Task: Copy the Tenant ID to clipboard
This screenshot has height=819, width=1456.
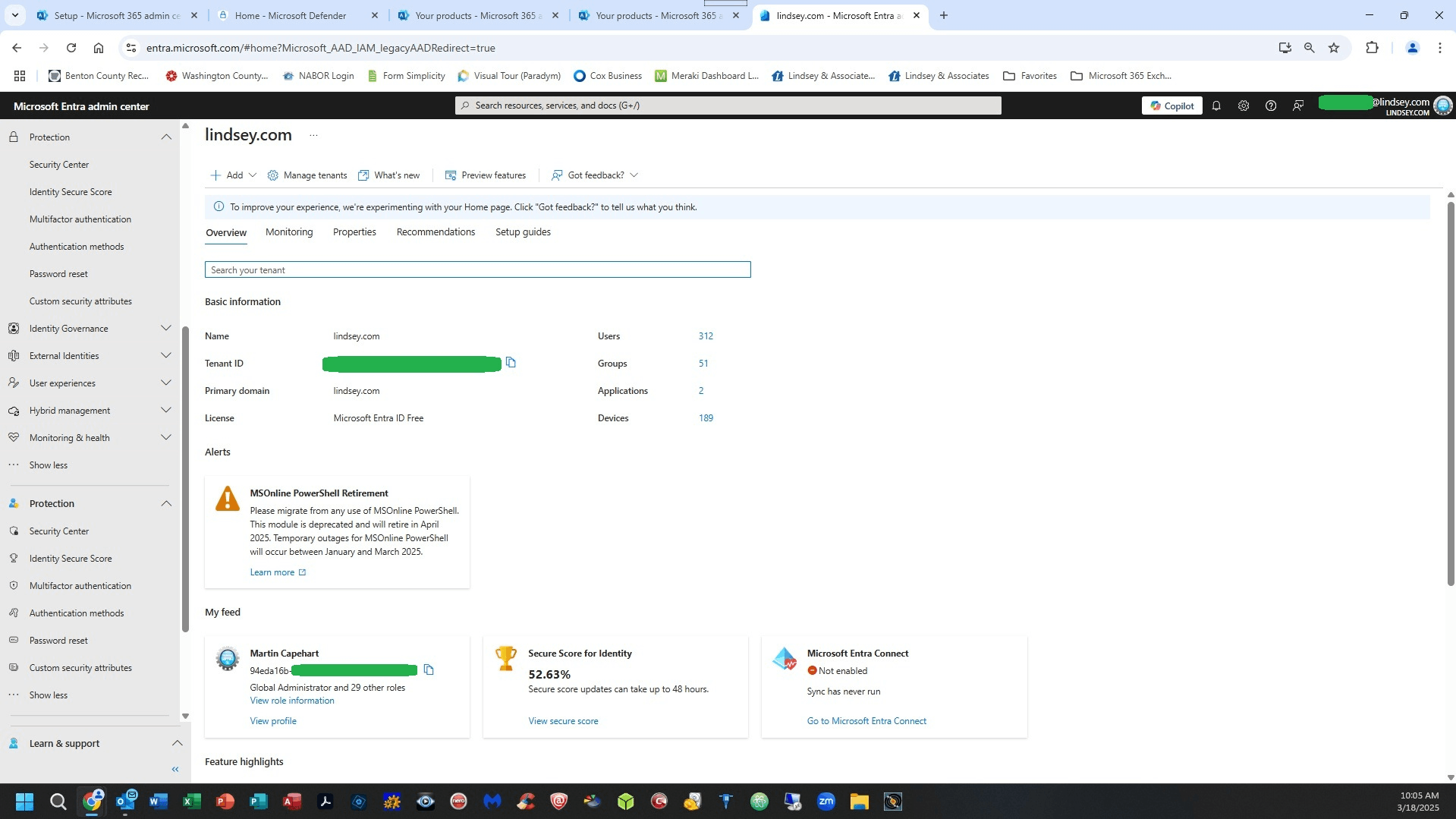Action: (511, 363)
